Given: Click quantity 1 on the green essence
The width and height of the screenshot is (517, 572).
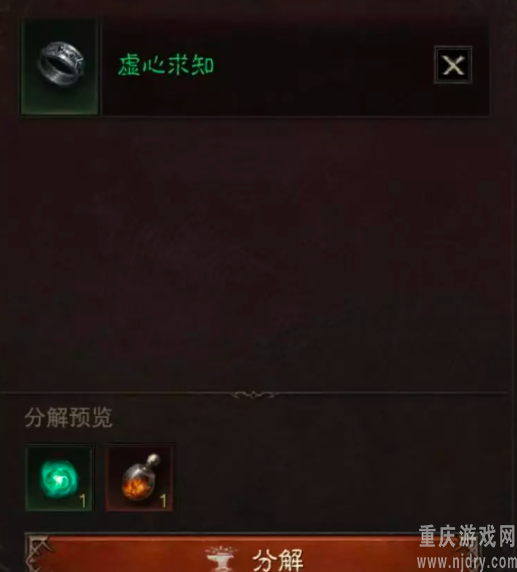Looking at the screenshot, I should (82, 501).
